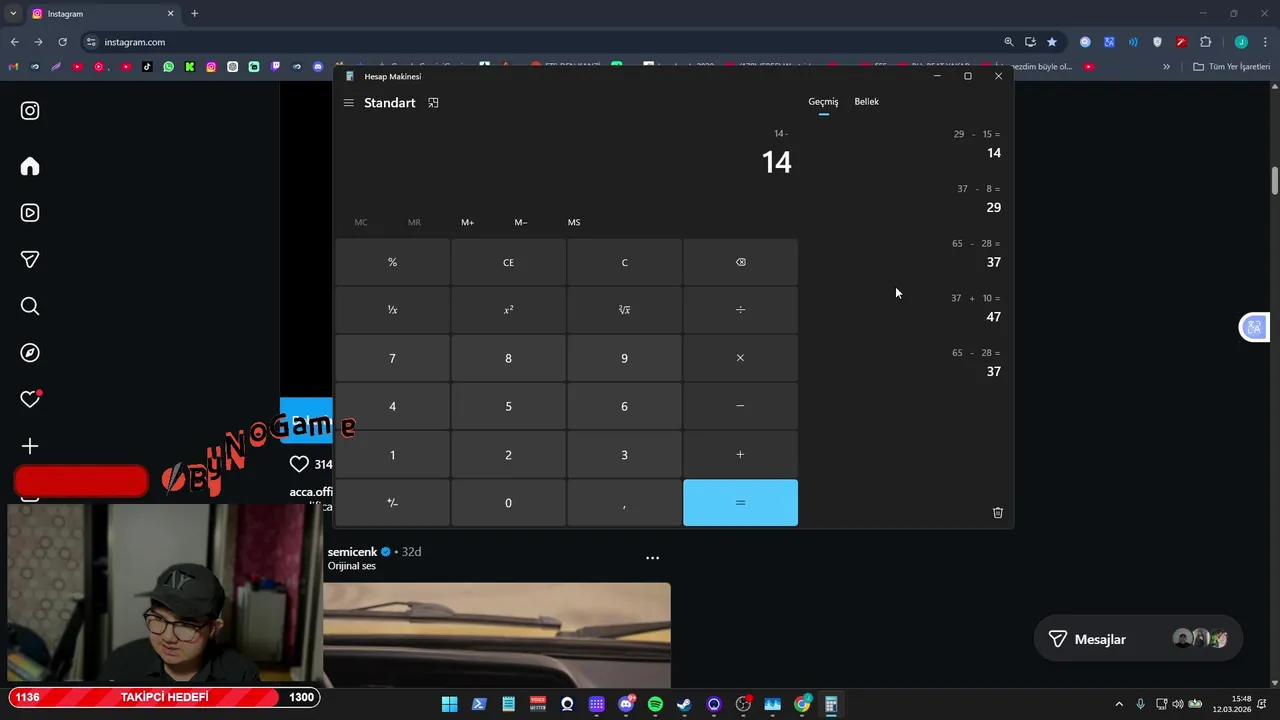Click Instagram Create plus icon
This screenshot has width=1280, height=720.
tap(30, 446)
